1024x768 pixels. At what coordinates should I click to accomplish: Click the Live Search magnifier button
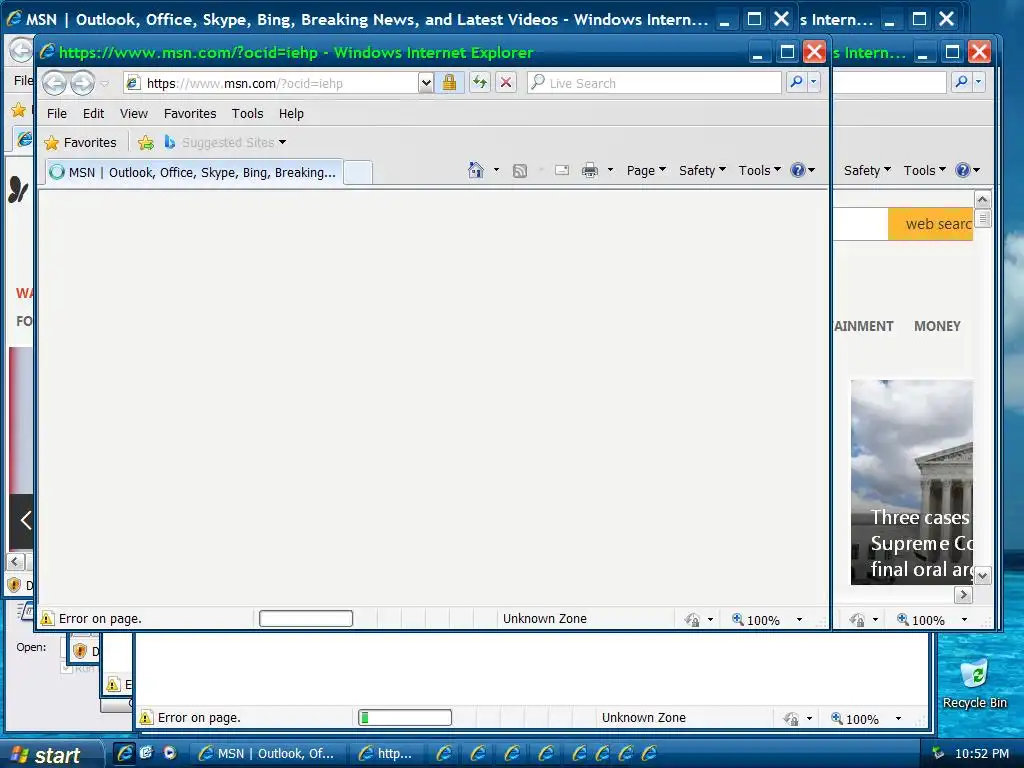click(x=796, y=82)
